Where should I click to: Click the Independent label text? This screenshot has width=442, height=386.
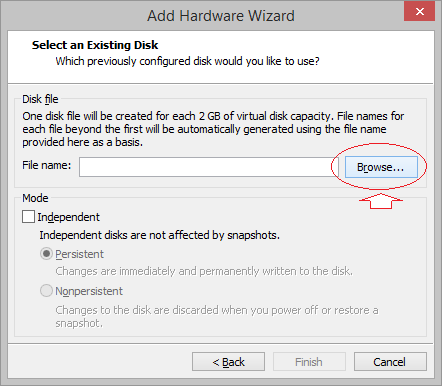click(x=68, y=217)
